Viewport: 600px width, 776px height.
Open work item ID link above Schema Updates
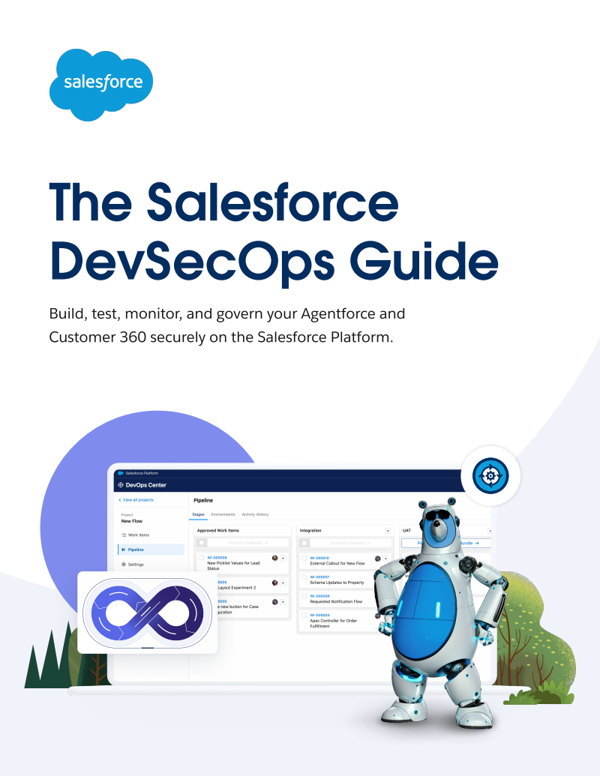[x=319, y=577]
